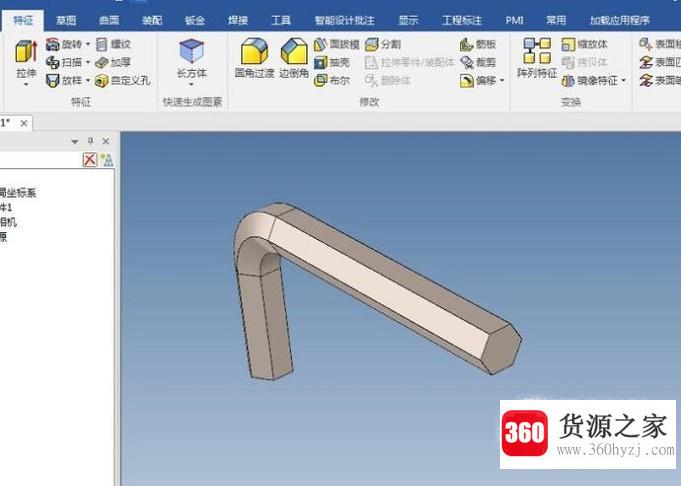681x486 pixels.
Task: Switch to the 装配 ribbon tab
Action: [152, 20]
